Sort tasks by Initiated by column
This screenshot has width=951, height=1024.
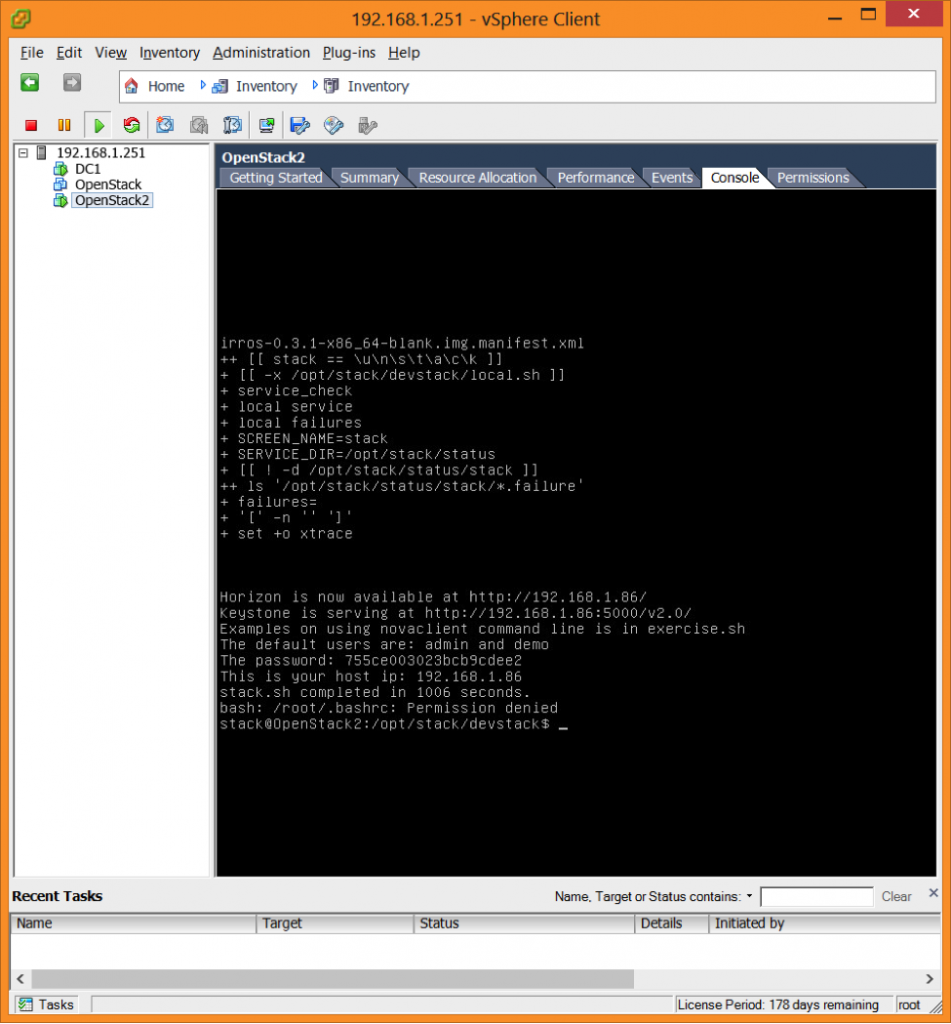click(x=824, y=923)
